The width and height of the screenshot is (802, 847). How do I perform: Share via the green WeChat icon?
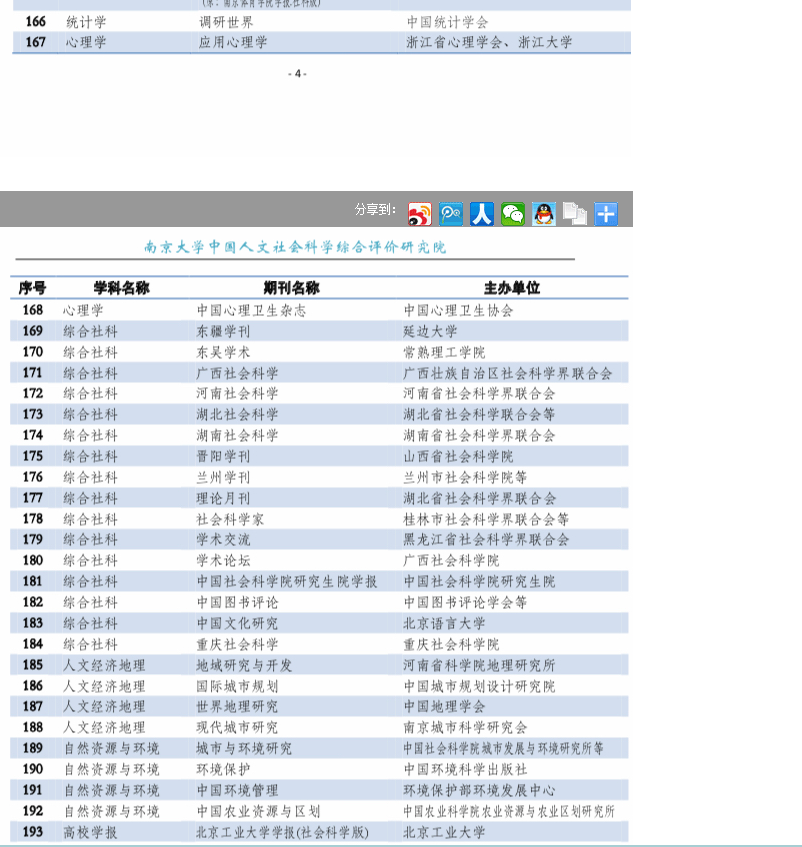point(513,214)
